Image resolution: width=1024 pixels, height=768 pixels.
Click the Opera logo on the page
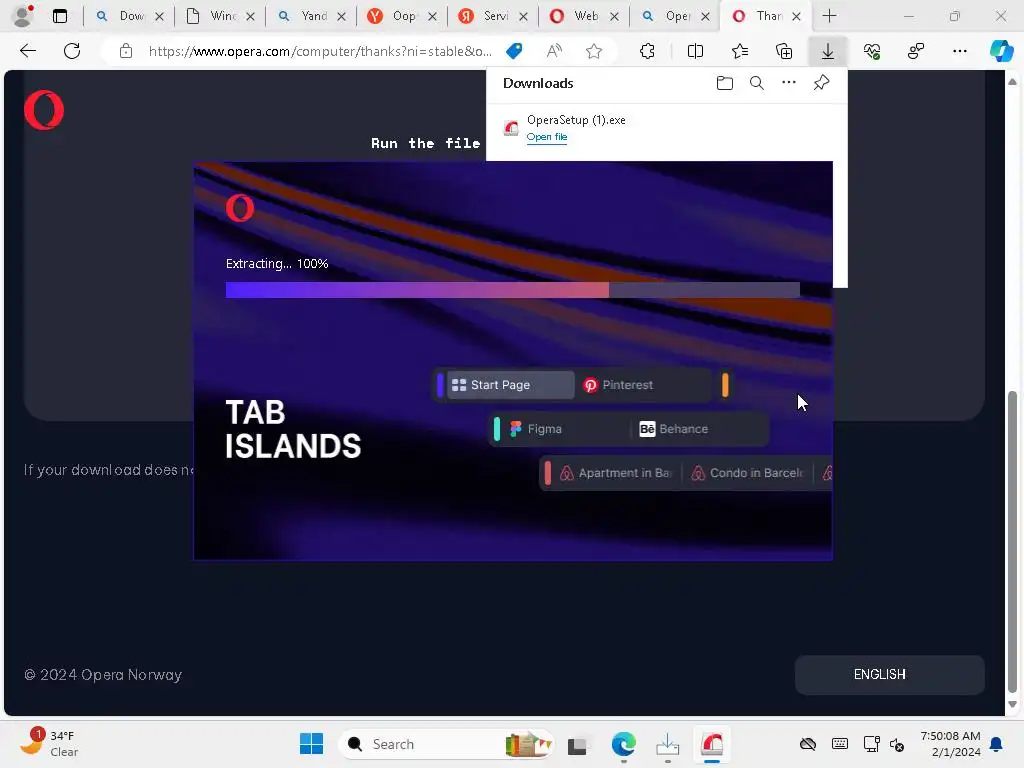(44, 110)
